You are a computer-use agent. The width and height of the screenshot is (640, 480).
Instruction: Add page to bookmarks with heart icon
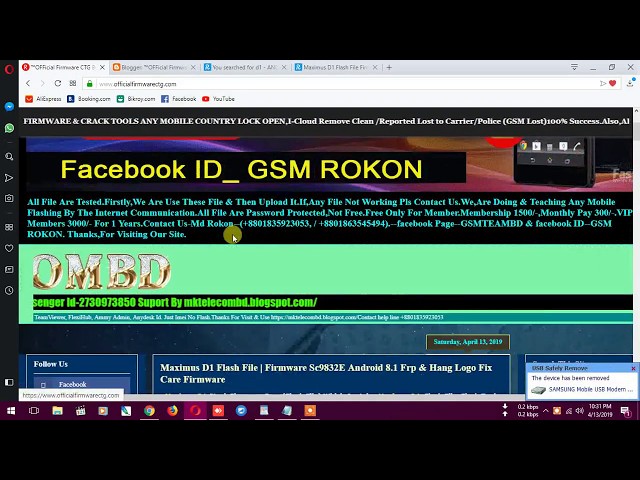point(612,83)
